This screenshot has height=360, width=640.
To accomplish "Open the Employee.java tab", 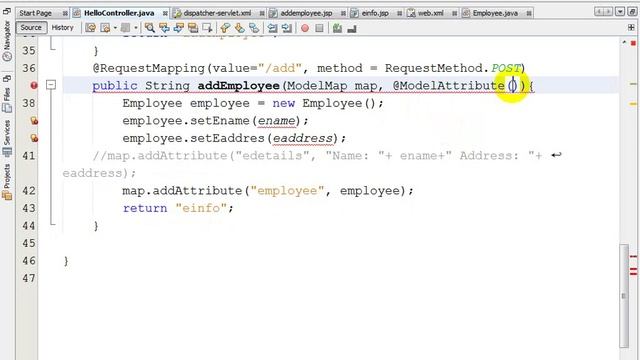I will pyautogui.click(x=495, y=13).
